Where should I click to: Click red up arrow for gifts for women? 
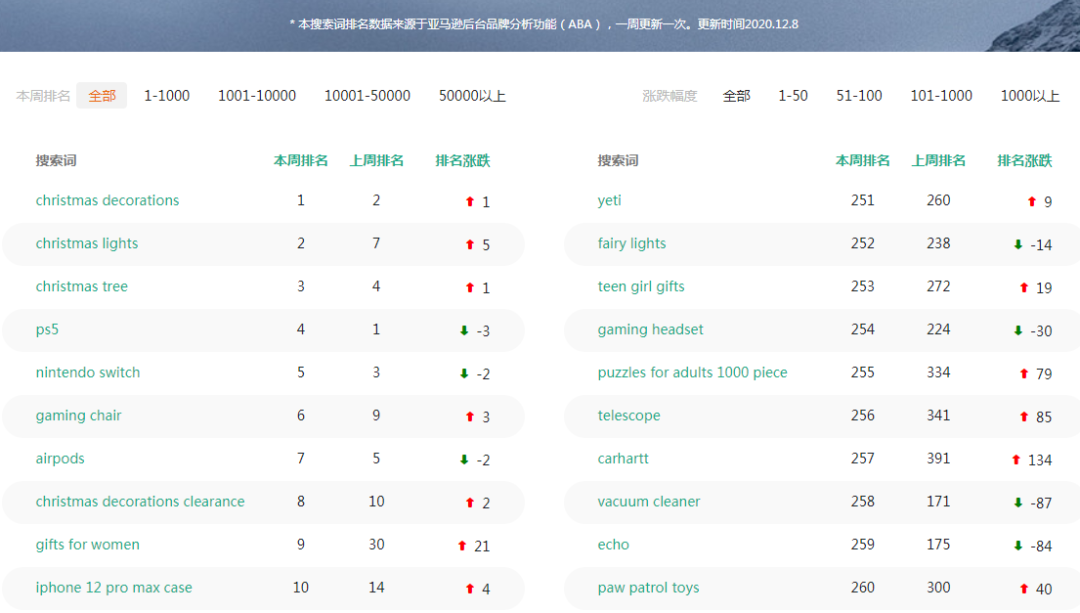[462, 546]
